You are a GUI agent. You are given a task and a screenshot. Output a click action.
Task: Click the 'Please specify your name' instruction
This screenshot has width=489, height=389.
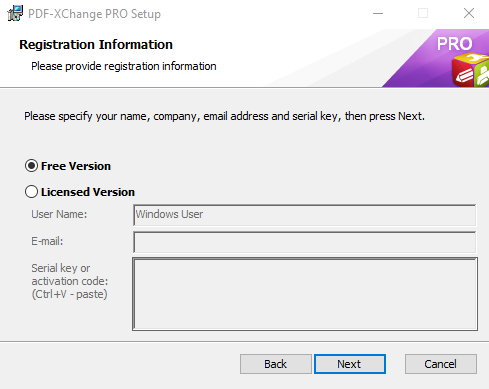[x=224, y=116]
